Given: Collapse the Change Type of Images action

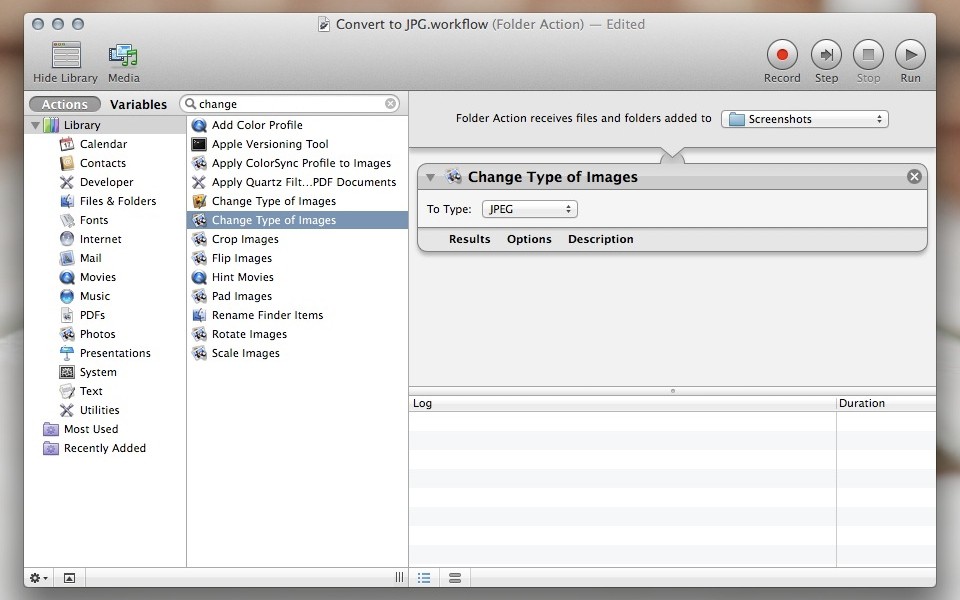Looking at the screenshot, I should 431,177.
